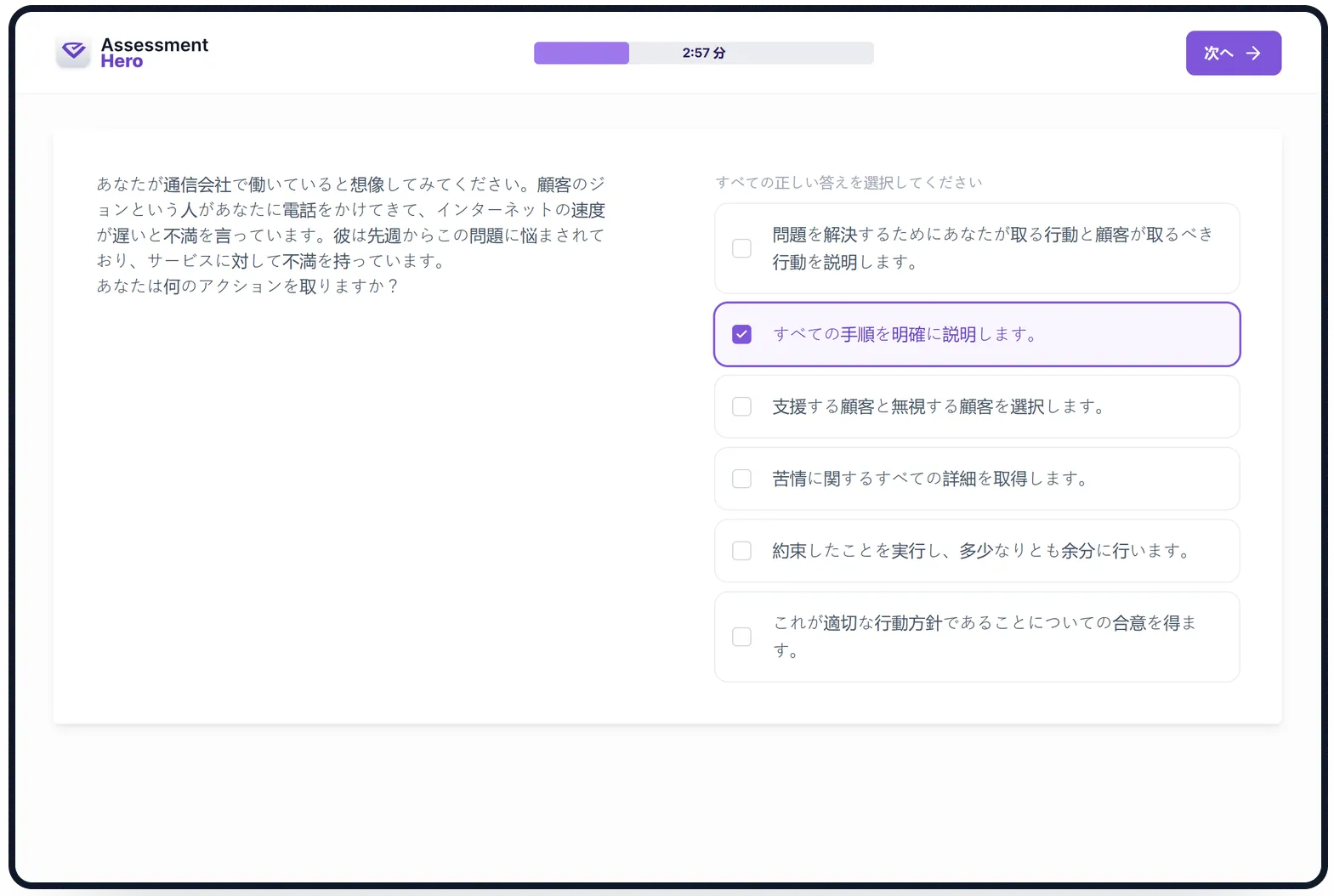The width and height of the screenshot is (1334, 896).
Task: Check the 約束したことを実行し checkbox
Action: click(x=741, y=551)
